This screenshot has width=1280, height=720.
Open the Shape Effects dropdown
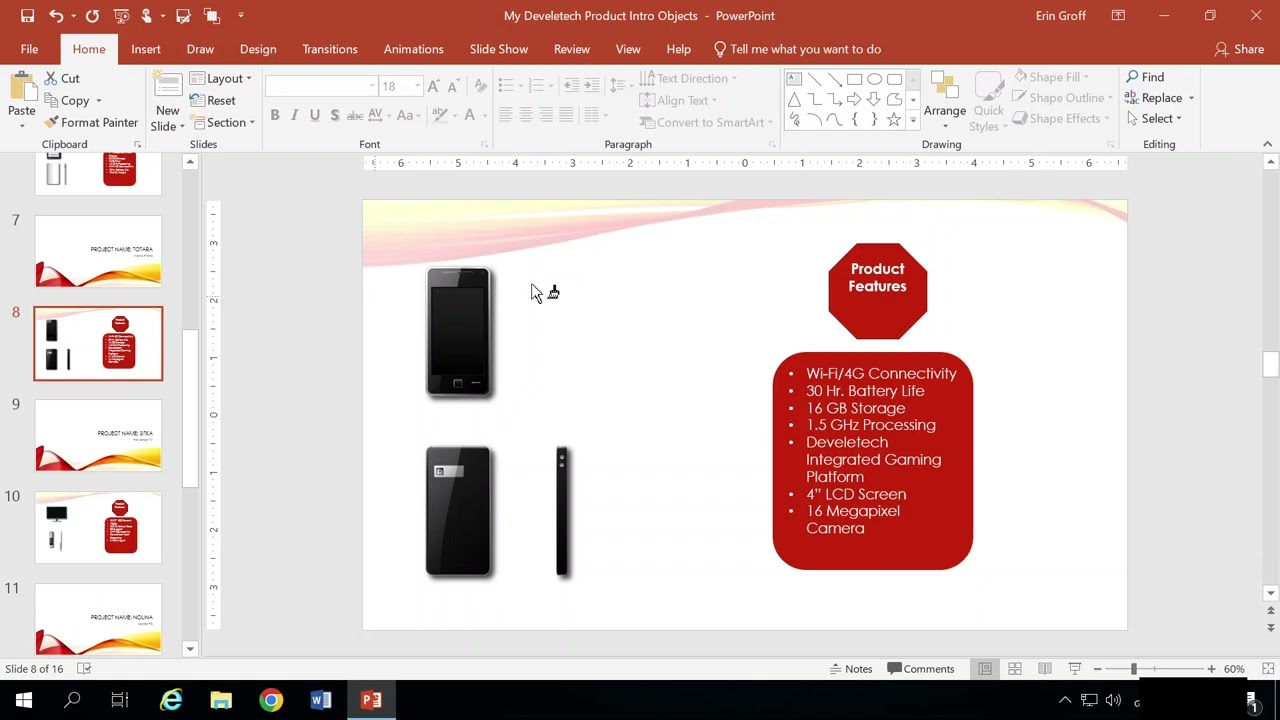(x=1061, y=118)
